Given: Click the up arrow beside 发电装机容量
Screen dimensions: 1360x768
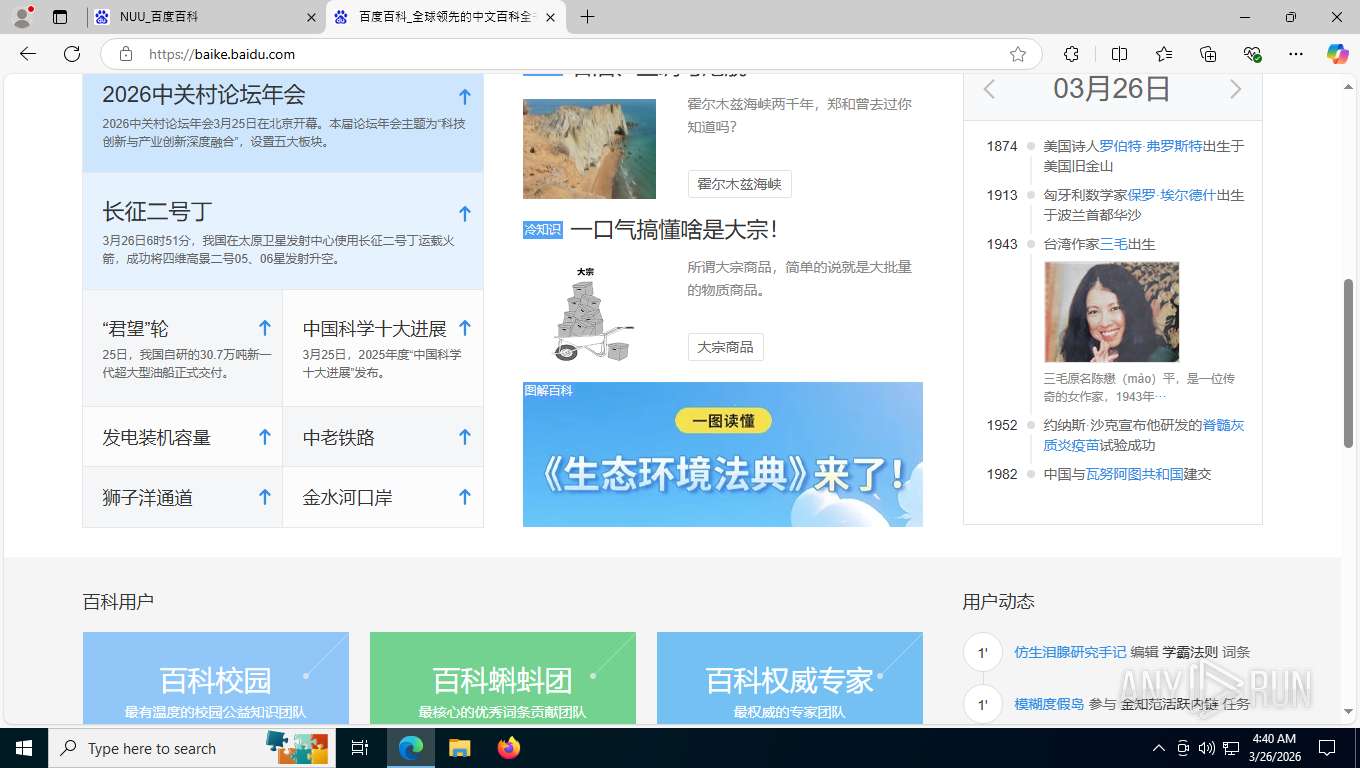Looking at the screenshot, I should 264,437.
